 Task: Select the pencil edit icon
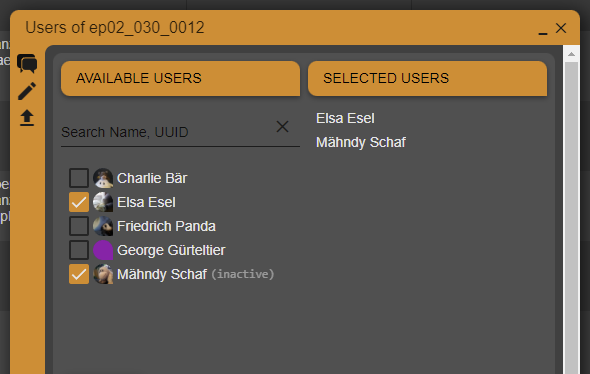pyautogui.click(x=27, y=91)
